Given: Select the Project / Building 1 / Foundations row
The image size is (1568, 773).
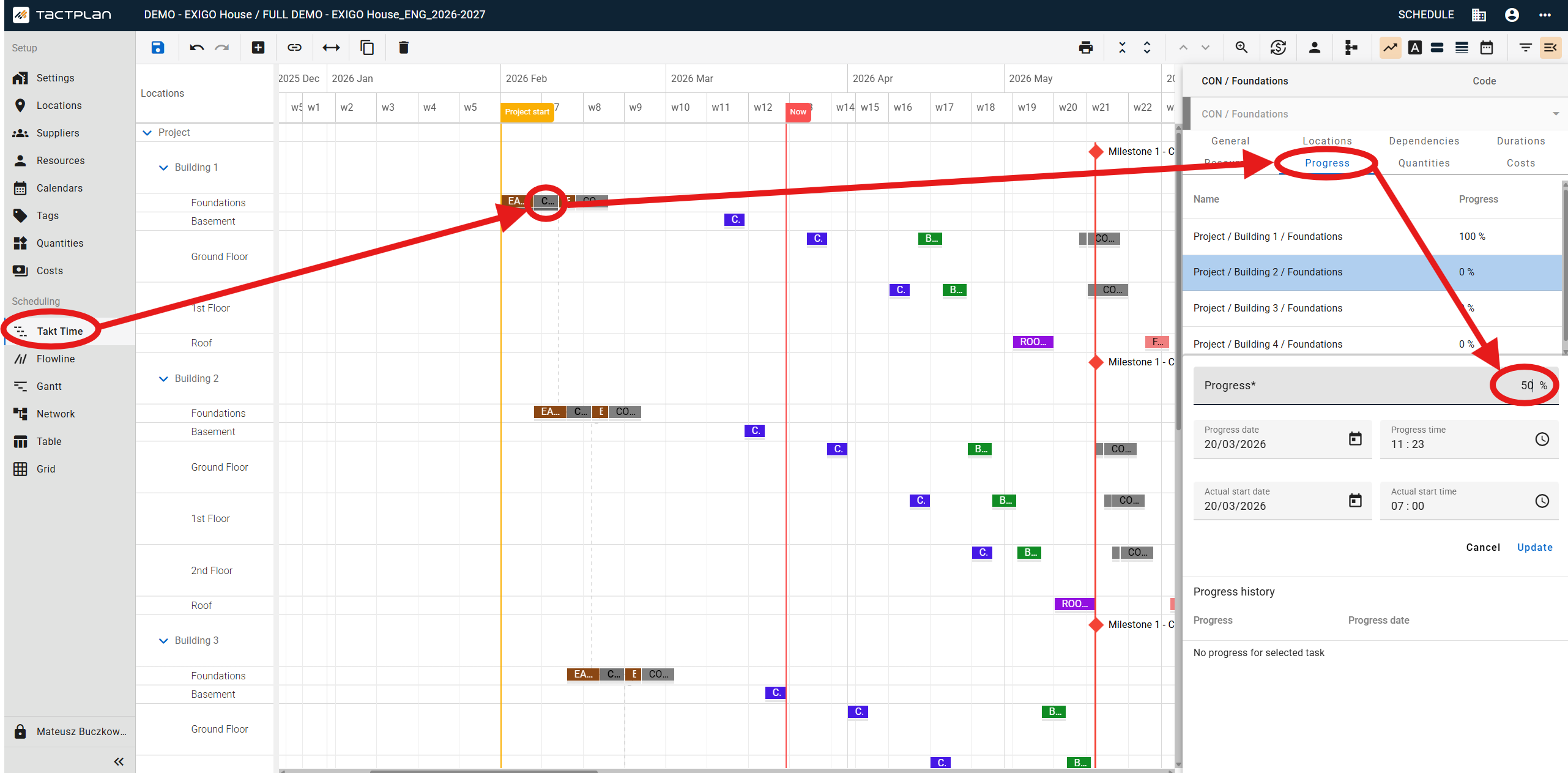Looking at the screenshot, I should [1372, 236].
